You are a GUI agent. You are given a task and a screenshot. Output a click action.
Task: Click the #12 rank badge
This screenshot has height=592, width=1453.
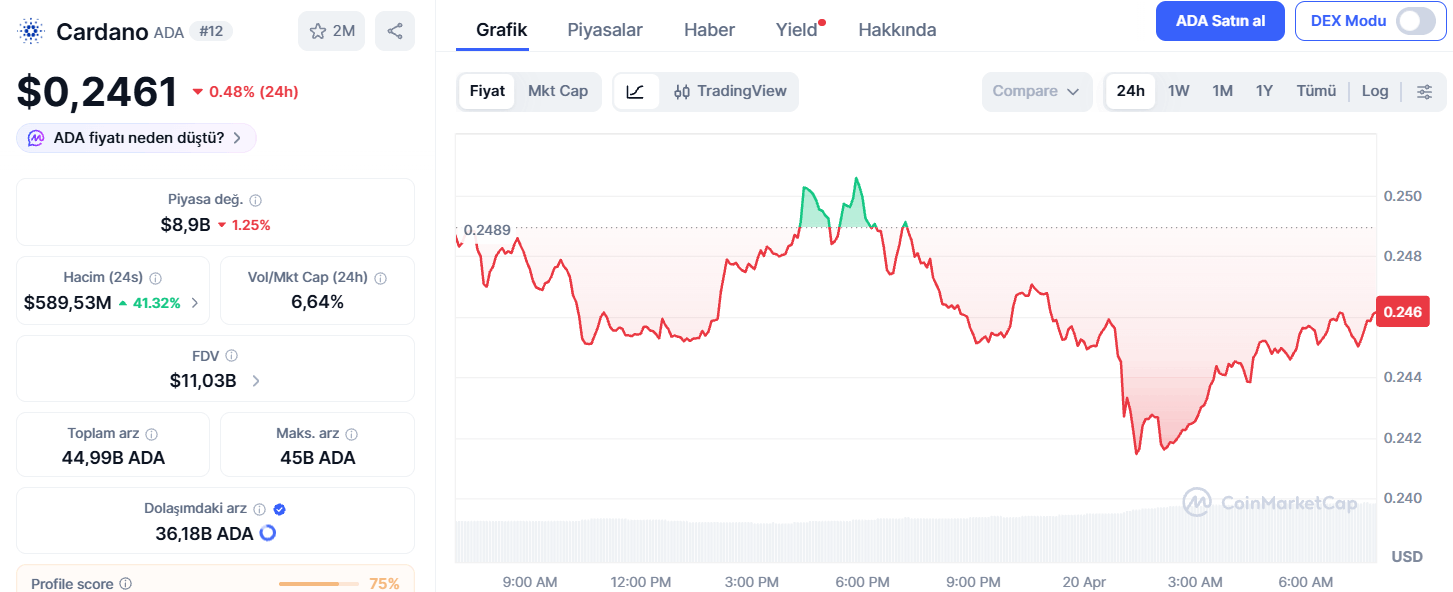click(x=210, y=31)
